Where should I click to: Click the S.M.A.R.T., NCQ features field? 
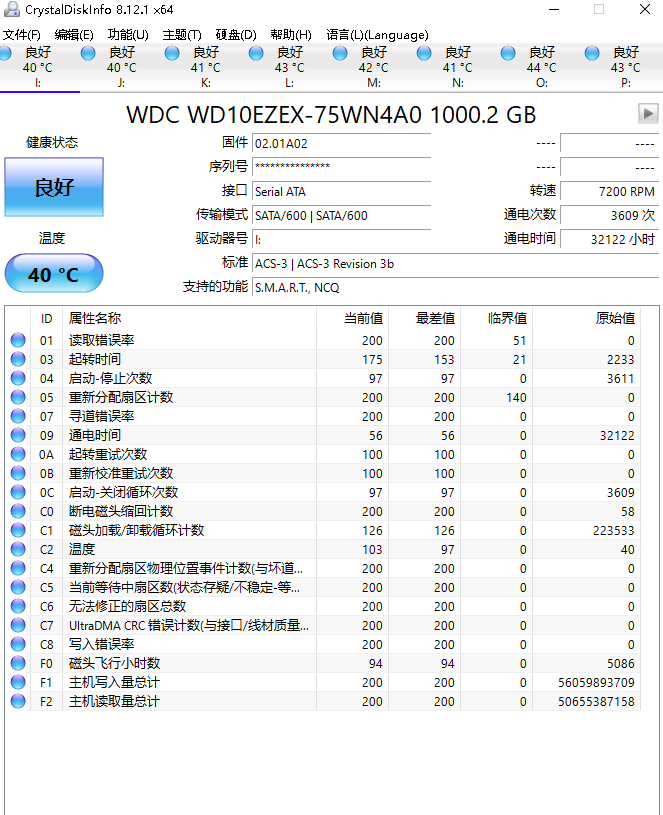455,287
